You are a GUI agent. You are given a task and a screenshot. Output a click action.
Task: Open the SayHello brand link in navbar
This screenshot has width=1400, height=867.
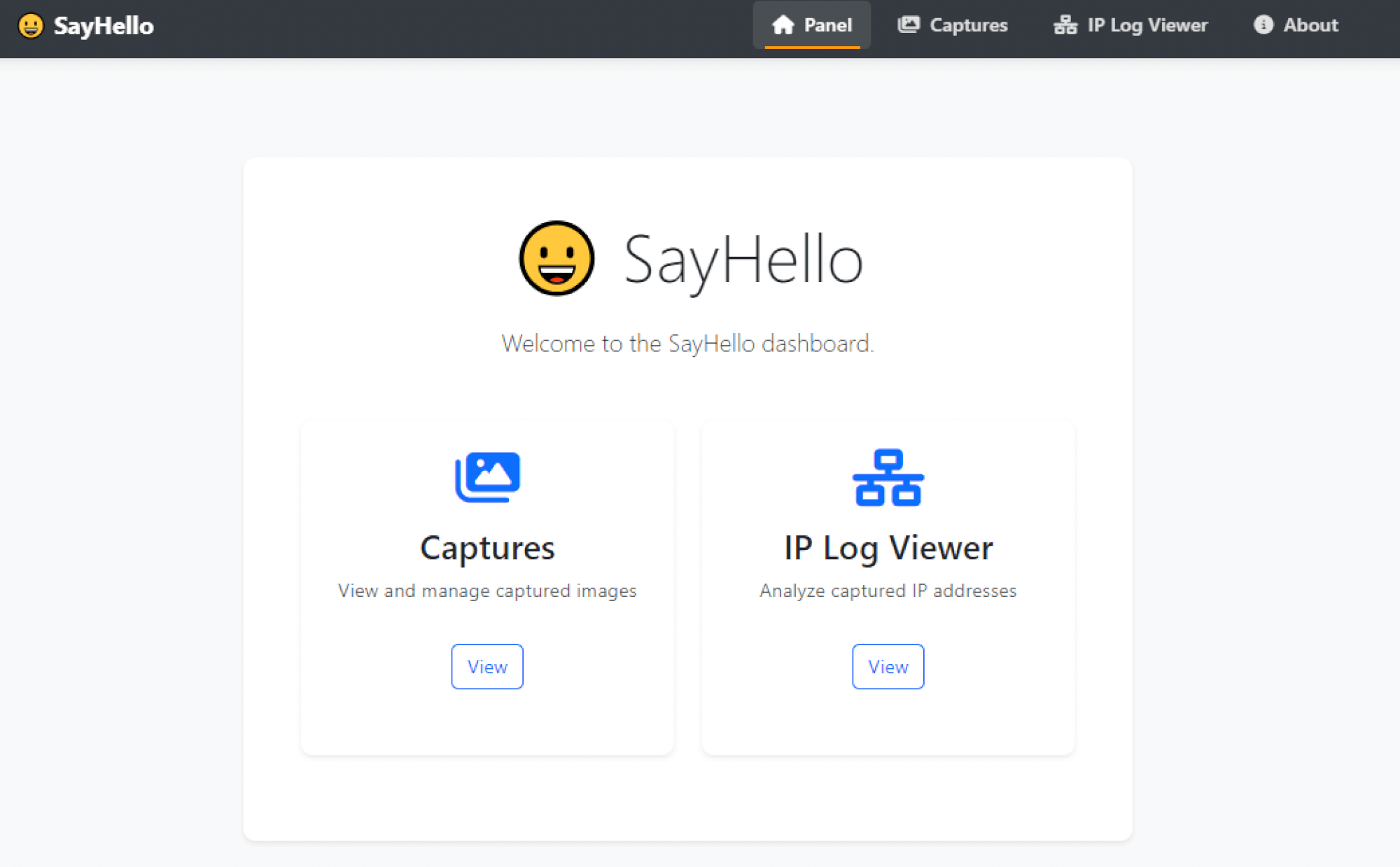[85, 26]
